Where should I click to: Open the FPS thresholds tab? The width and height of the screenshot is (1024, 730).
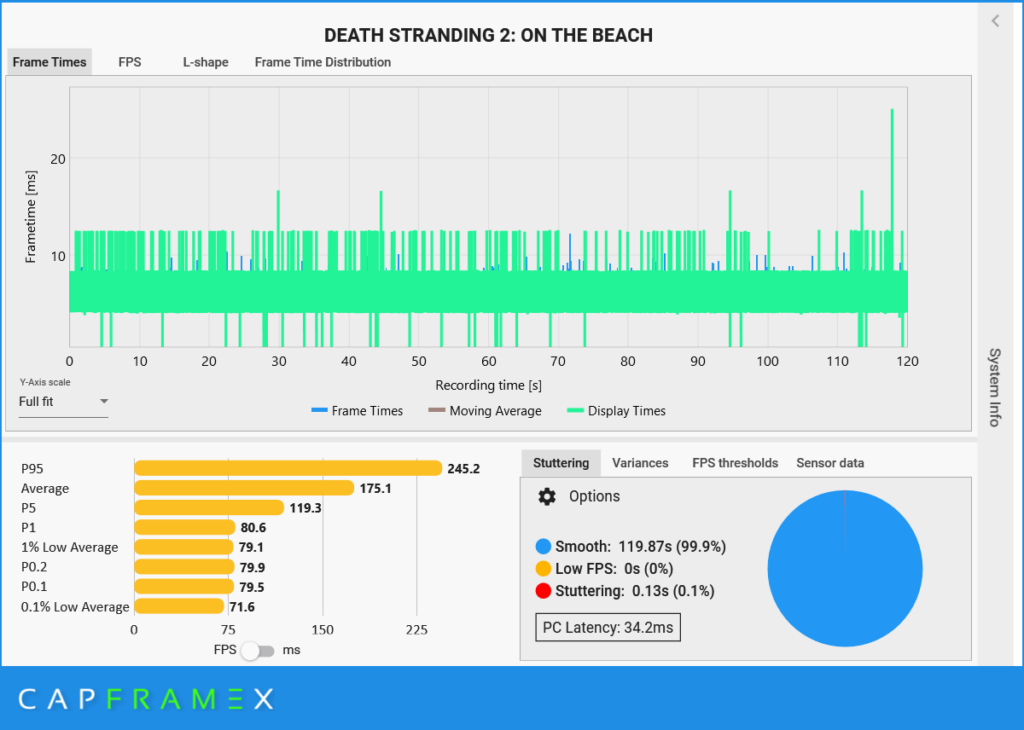[x=734, y=463]
